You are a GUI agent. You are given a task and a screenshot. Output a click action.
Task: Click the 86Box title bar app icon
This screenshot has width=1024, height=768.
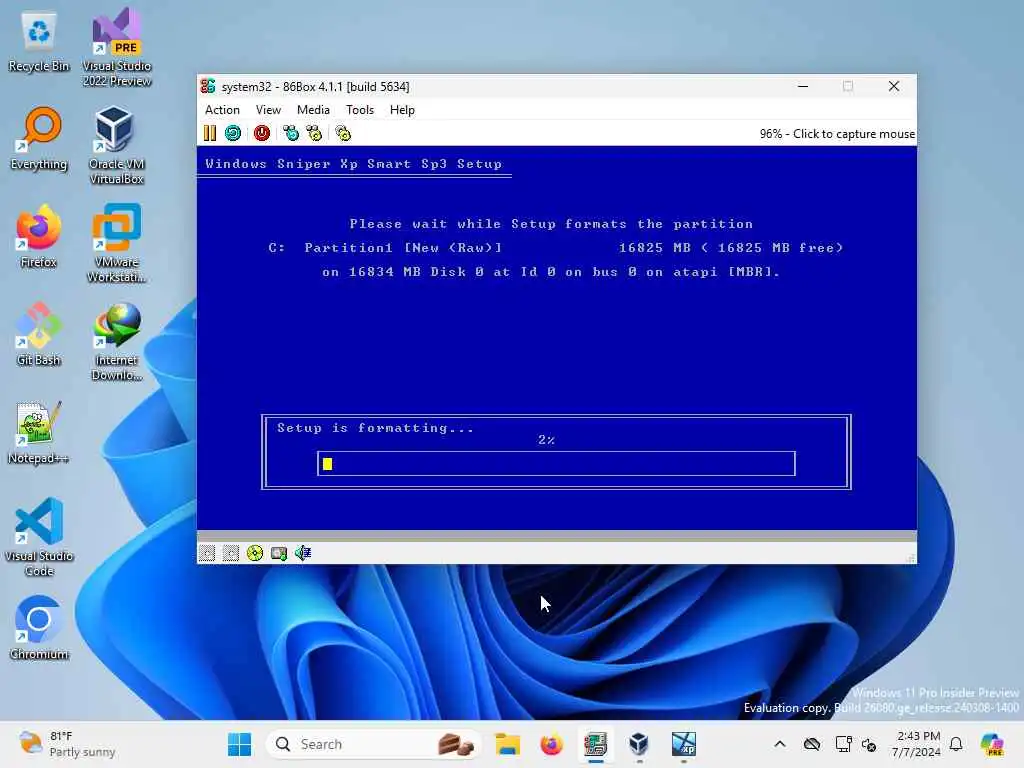(208, 86)
